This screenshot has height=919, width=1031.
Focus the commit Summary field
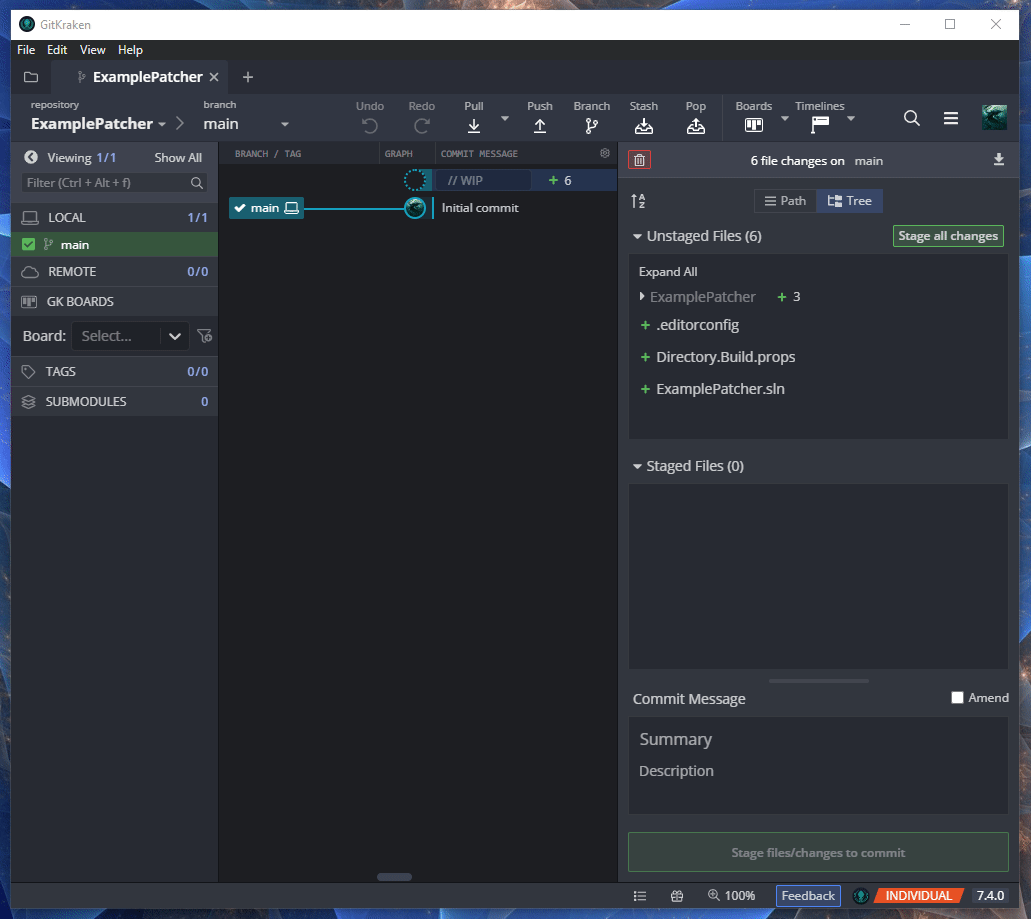pos(818,739)
